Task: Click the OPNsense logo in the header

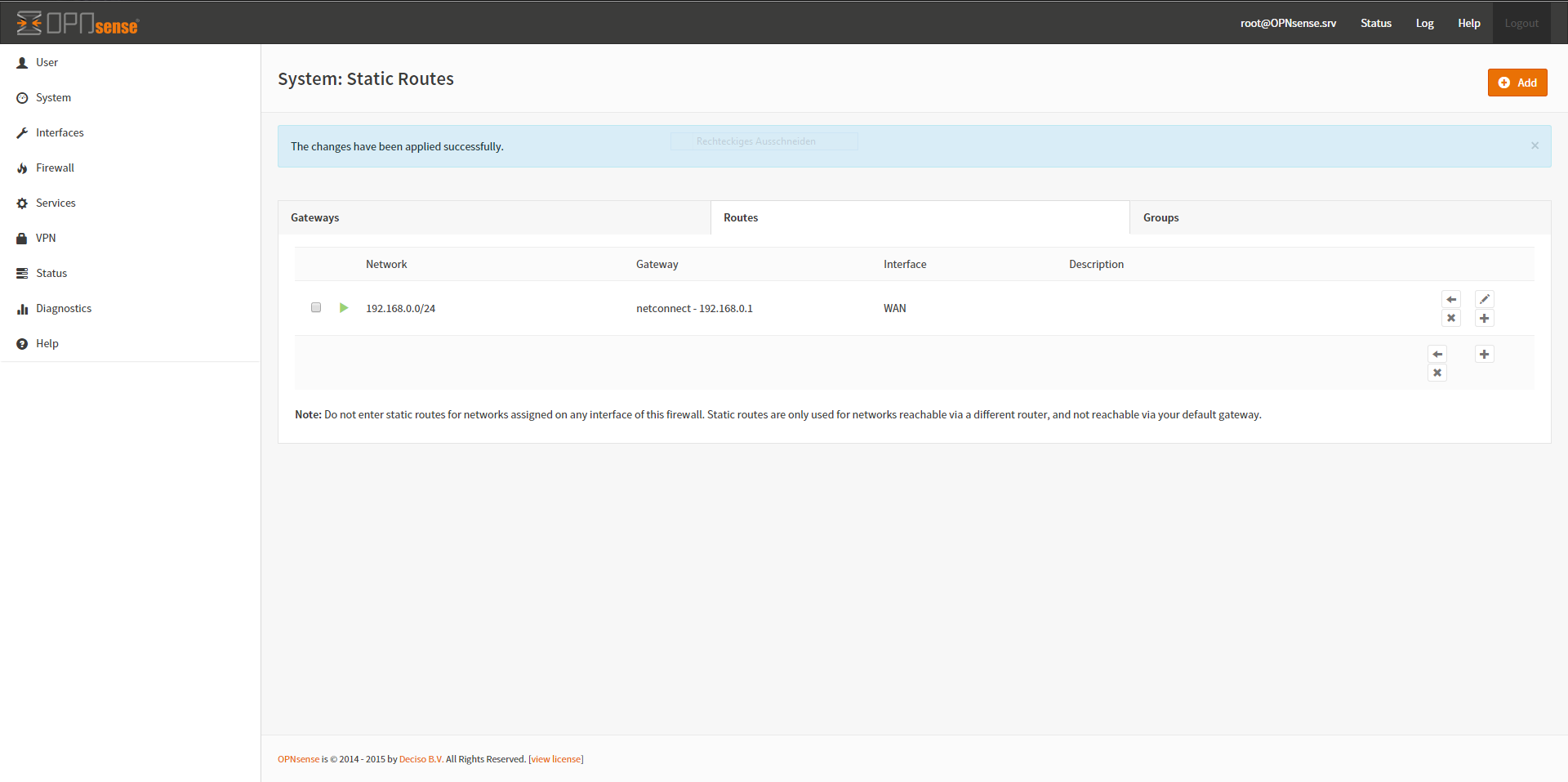Action: point(78,24)
